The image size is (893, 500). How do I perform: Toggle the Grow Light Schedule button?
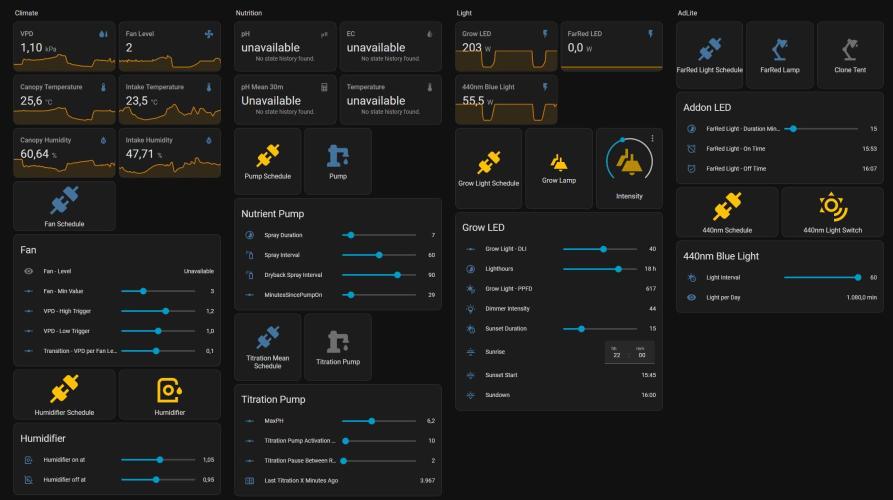point(489,169)
